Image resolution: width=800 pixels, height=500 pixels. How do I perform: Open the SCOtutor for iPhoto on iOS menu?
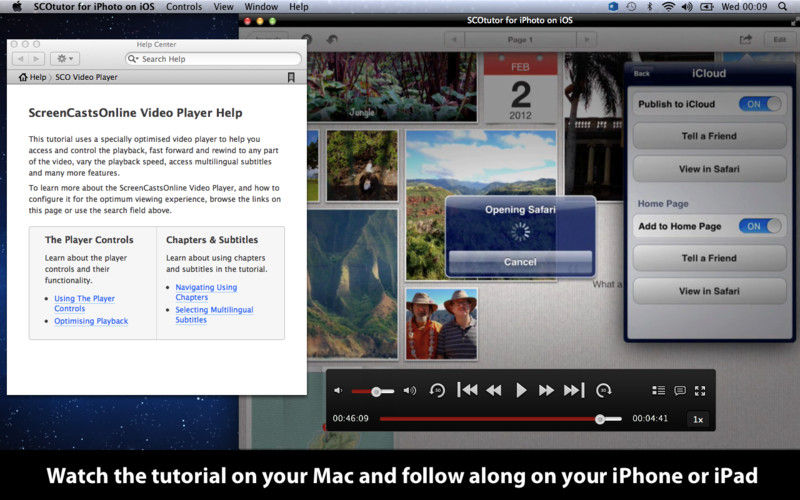pyautogui.click(x=94, y=7)
